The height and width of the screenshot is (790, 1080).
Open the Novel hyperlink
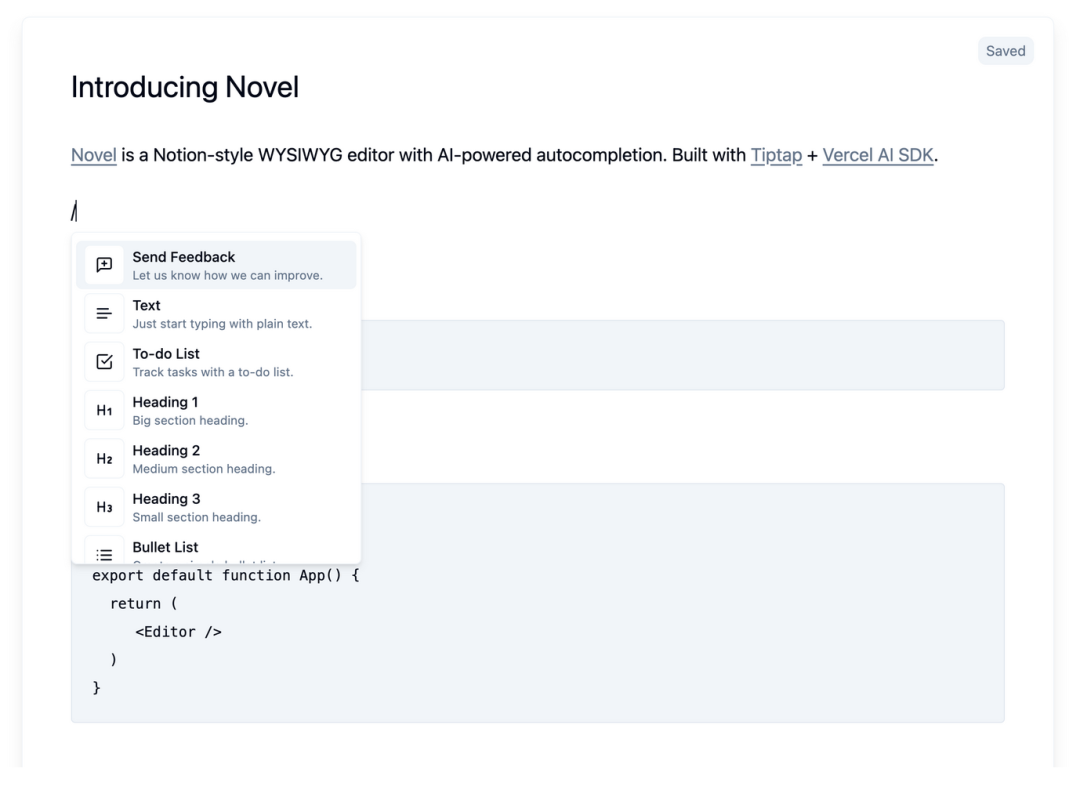pyautogui.click(x=94, y=155)
